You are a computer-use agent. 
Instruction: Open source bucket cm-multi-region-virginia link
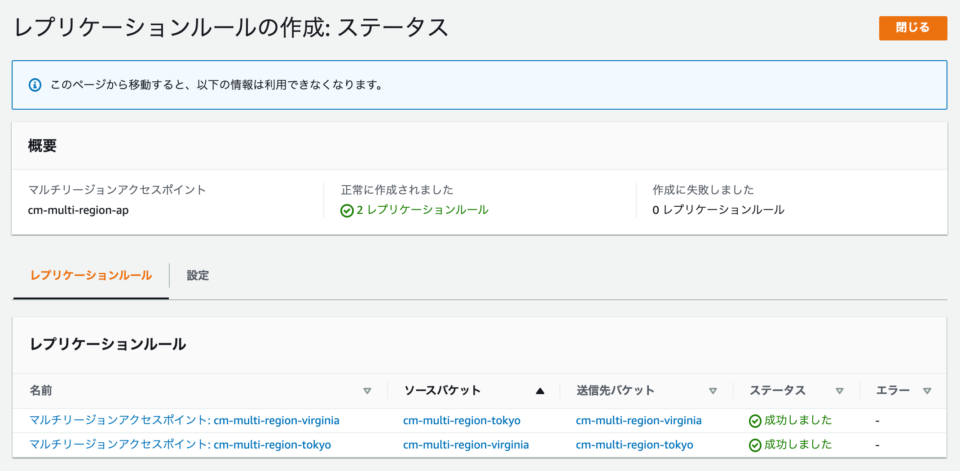[x=466, y=445]
